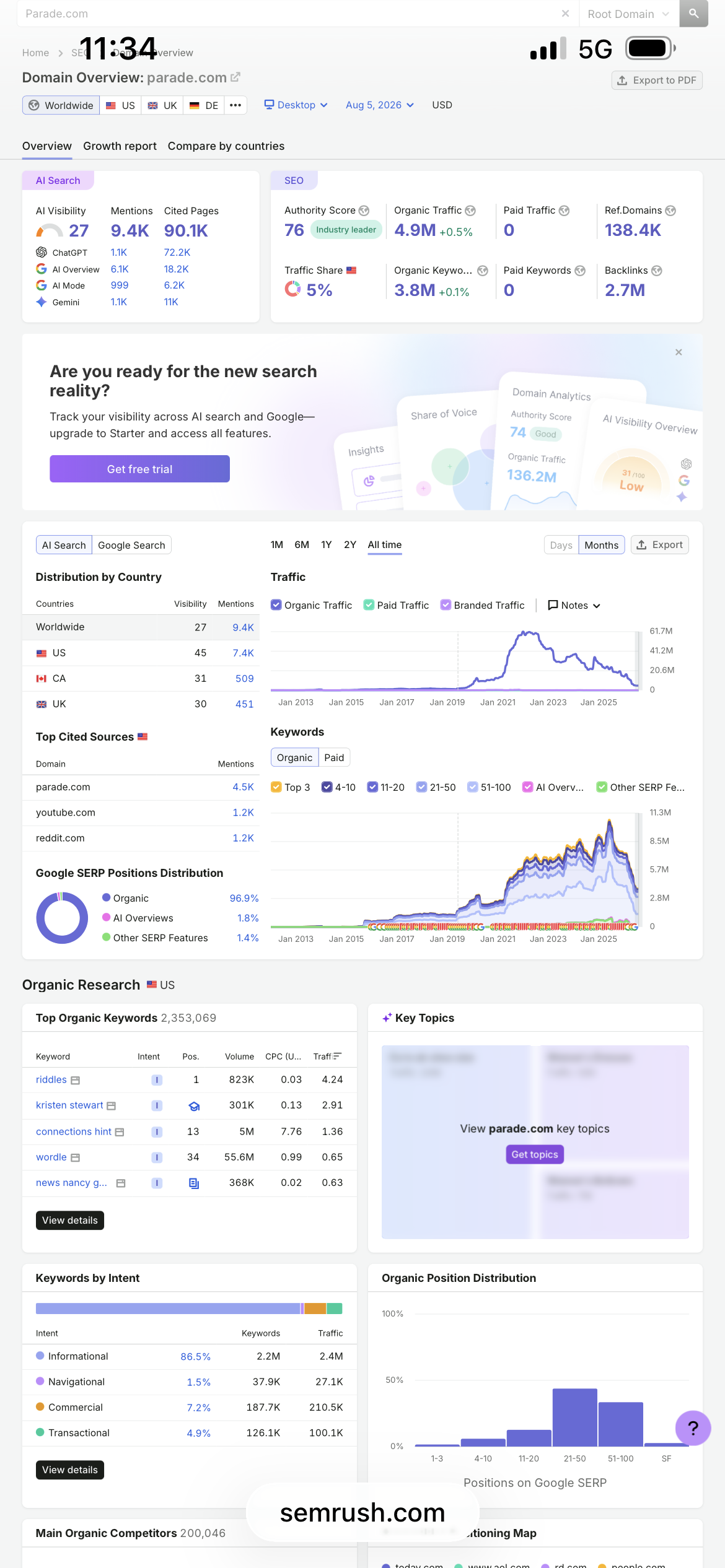Open the Aug 5, 2026 date dropdown
The image size is (725, 1568).
click(x=380, y=105)
